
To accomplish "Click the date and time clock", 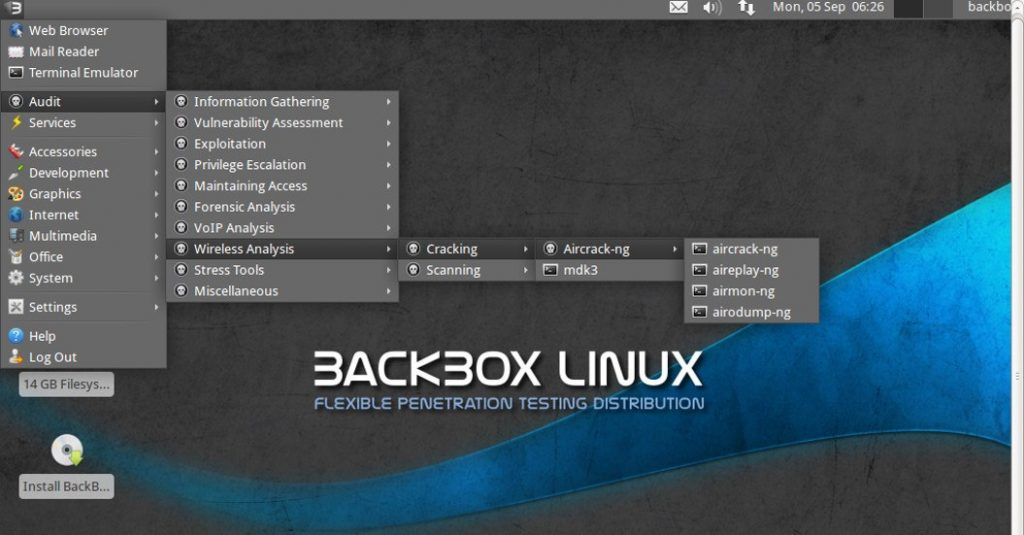I will pos(827,8).
